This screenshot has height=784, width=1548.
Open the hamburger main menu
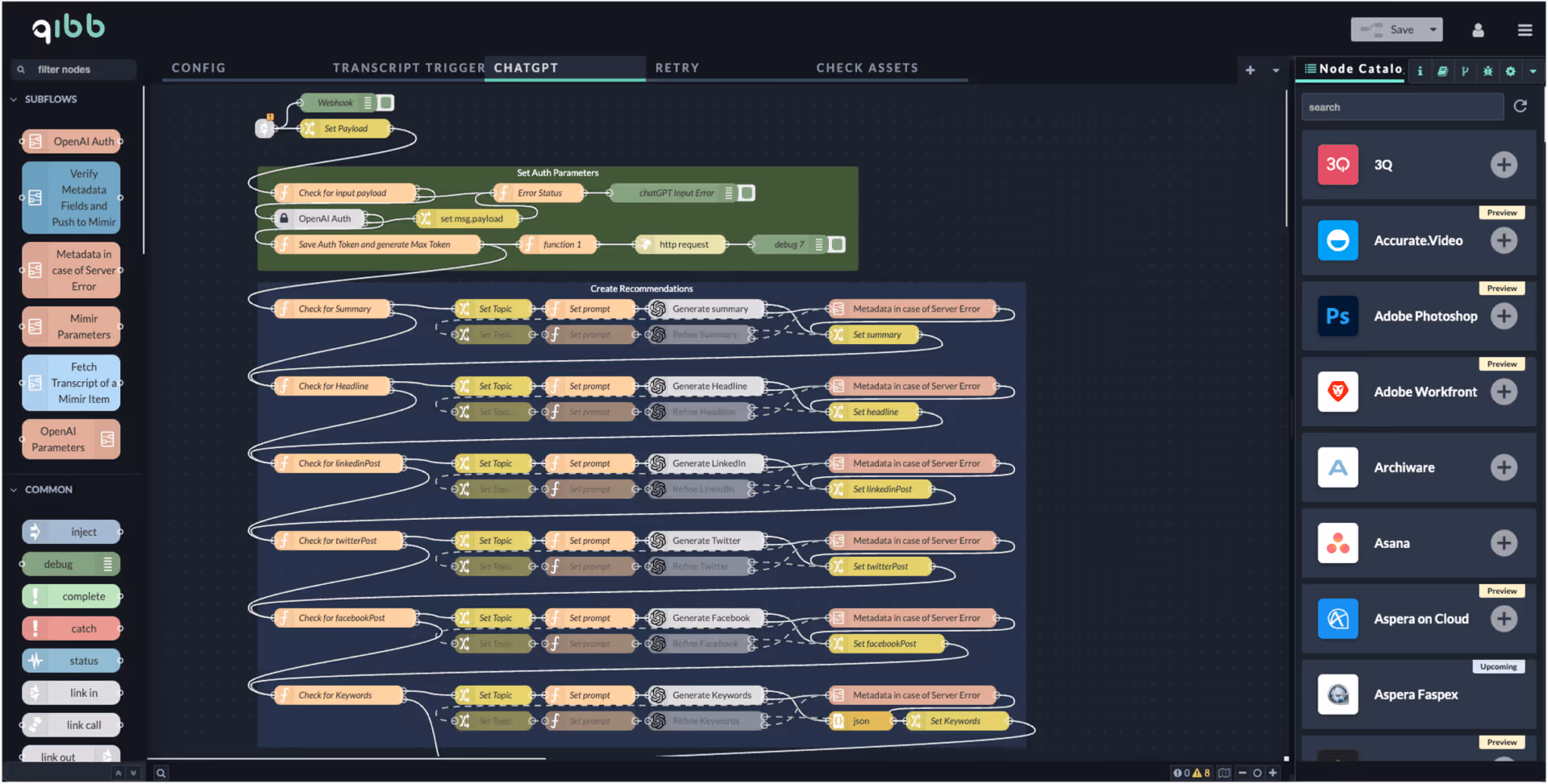click(1525, 30)
